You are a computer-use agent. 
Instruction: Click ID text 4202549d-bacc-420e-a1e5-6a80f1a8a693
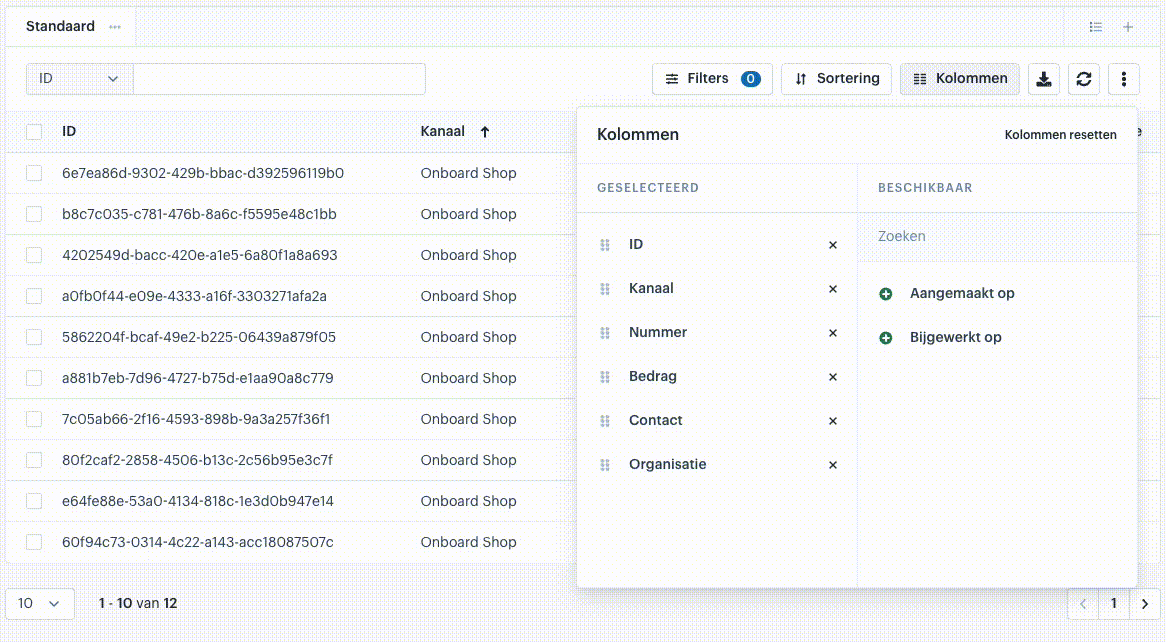click(x=200, y=255)
